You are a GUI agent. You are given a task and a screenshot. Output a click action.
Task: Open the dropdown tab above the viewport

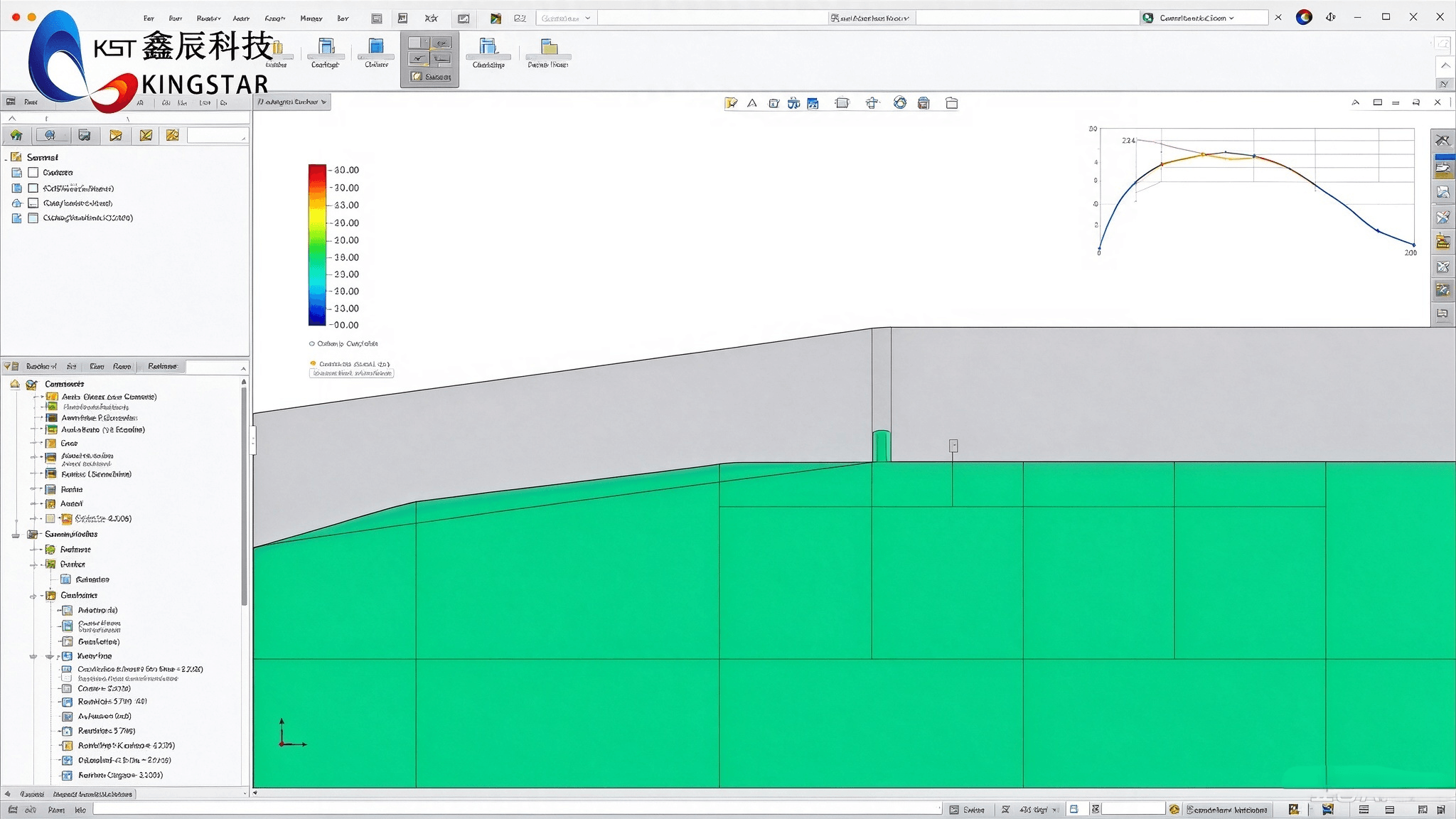[x=292, y=102]
